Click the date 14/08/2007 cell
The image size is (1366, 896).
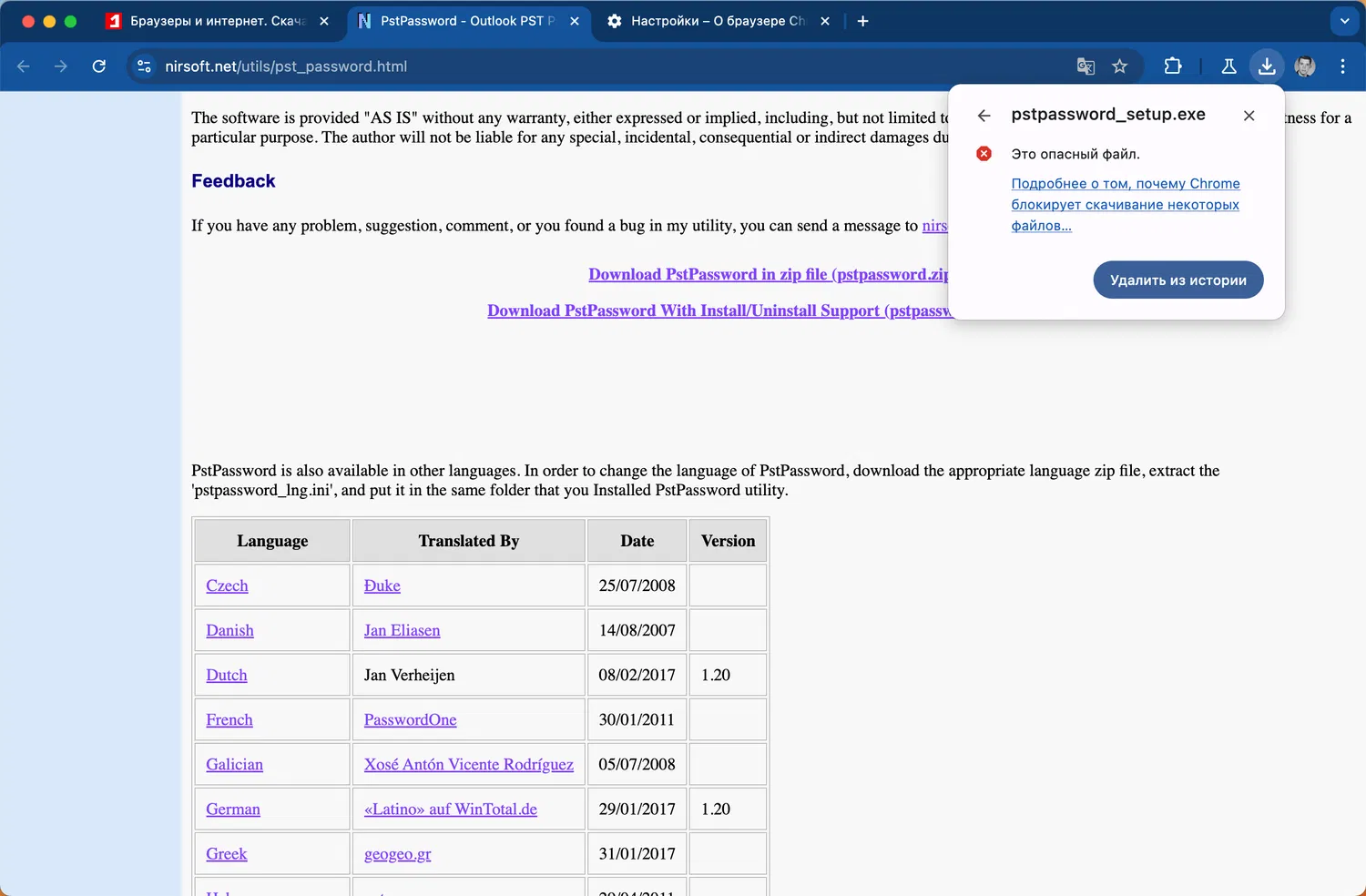637,630
